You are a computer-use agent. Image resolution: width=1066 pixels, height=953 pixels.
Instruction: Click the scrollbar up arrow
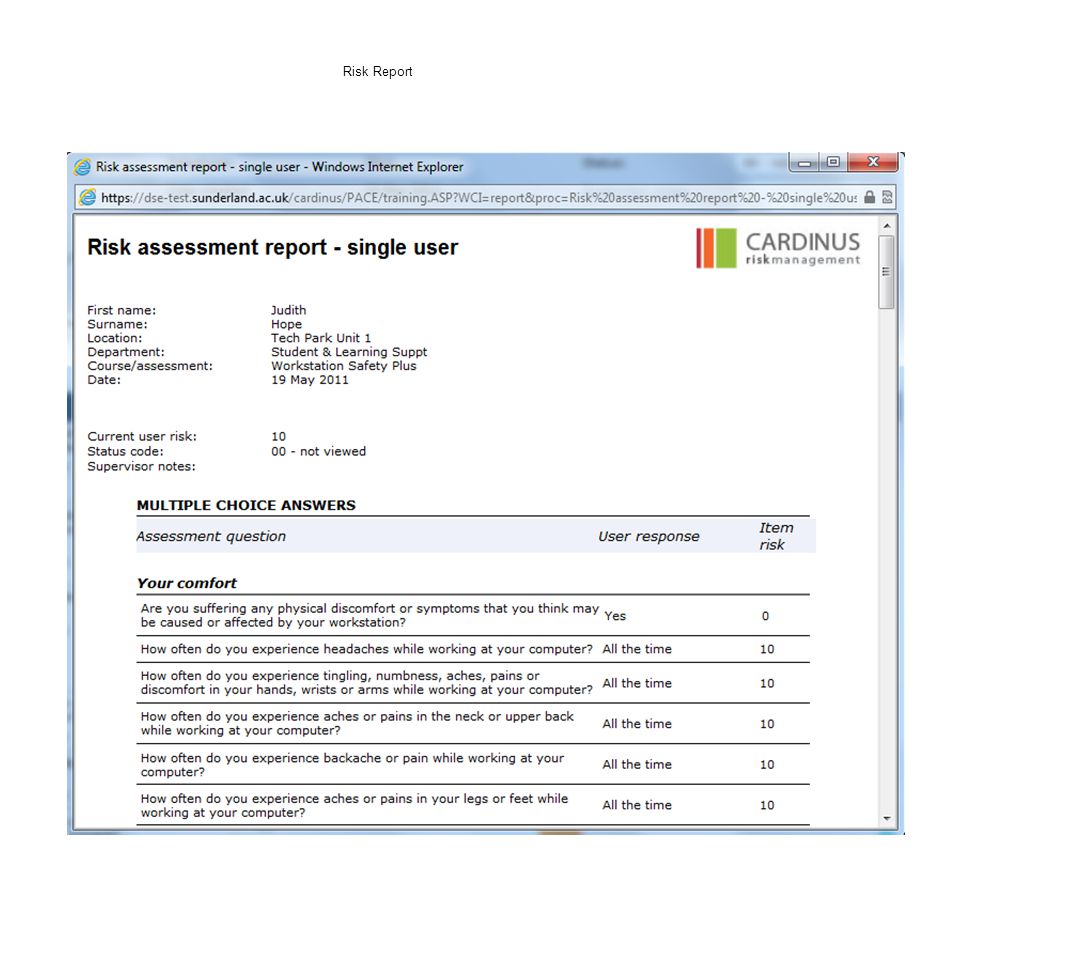tap(887, 225)
